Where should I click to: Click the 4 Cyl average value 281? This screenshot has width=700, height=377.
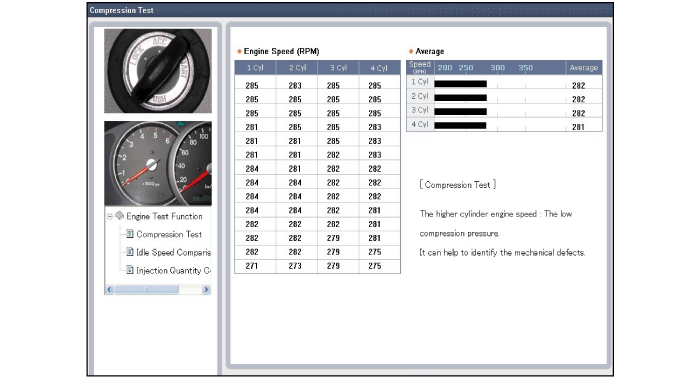point(578,127)
